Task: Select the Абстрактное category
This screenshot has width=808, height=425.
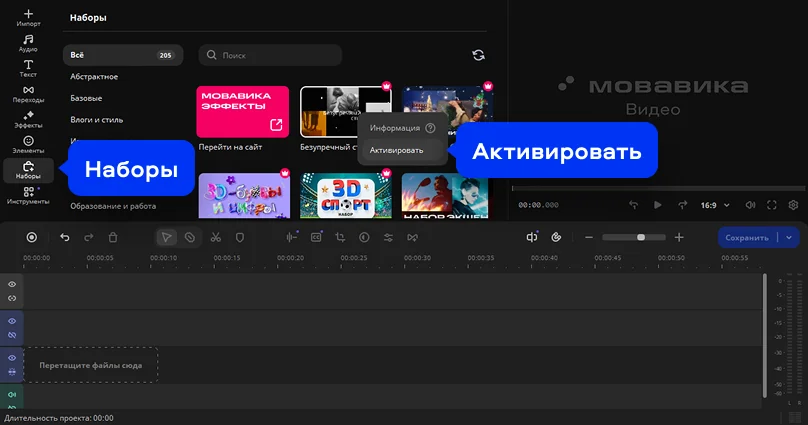Action: pyautogui.click(x=94, y=77)
